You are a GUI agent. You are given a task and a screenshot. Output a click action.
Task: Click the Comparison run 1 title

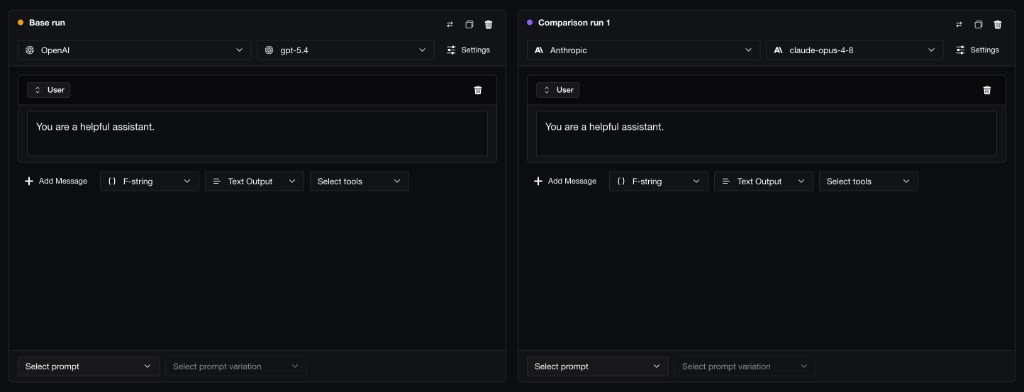[574, 23]
